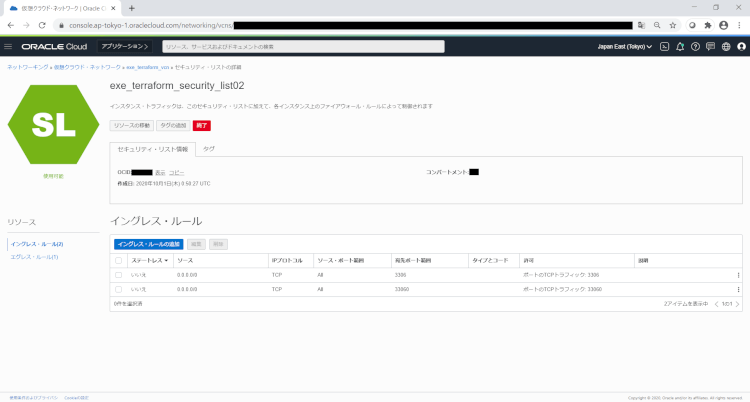Open the Chrome profile icon
Screen dimensions: 750x402
724,25
